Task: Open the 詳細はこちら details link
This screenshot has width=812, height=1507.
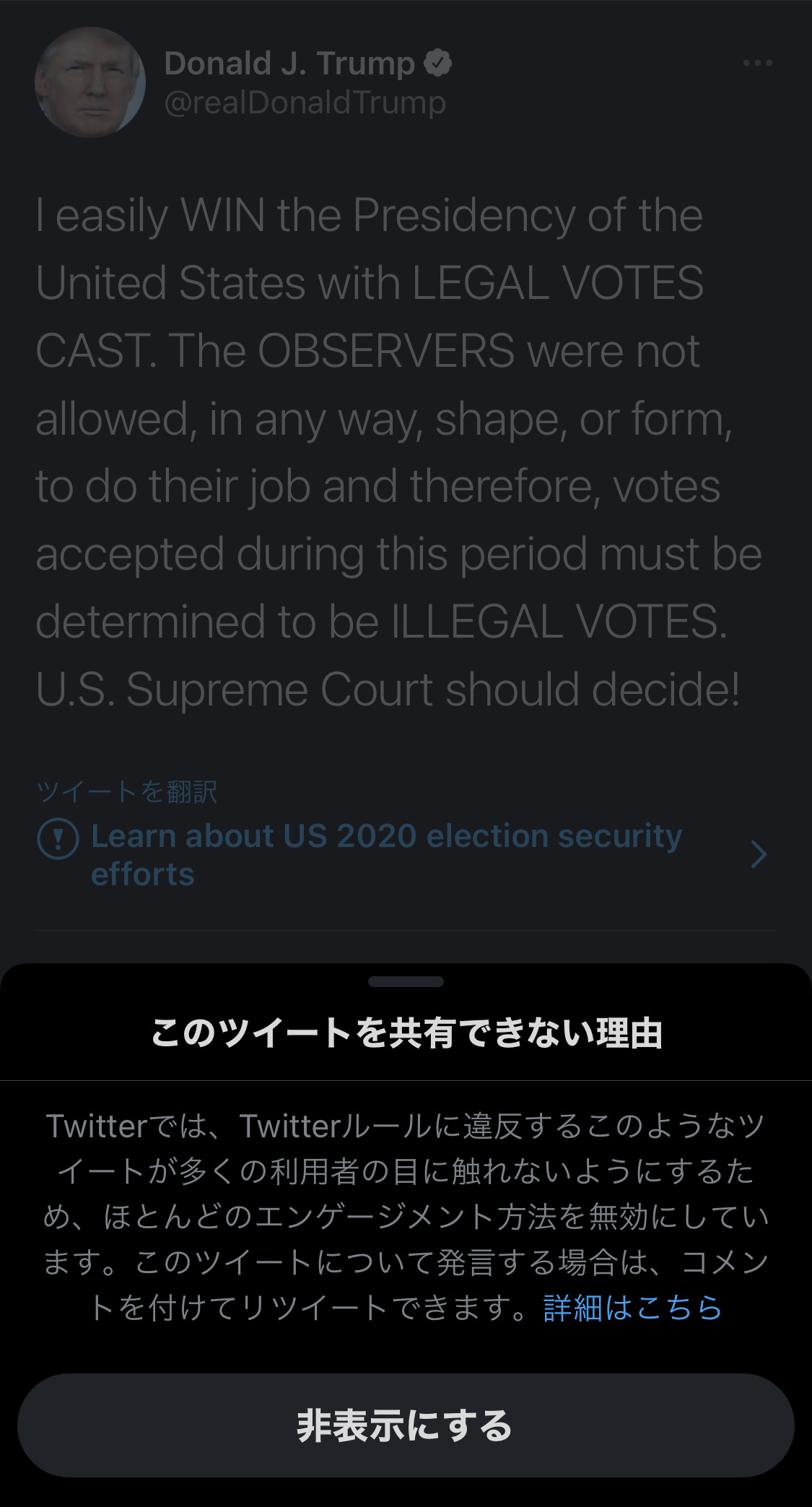Action: tap(632, 1308)
